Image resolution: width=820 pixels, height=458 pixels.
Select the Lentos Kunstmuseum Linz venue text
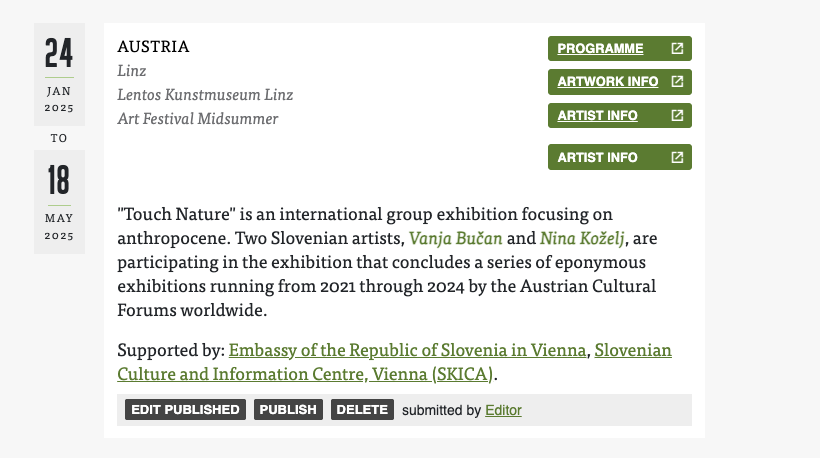pos(205,95)
